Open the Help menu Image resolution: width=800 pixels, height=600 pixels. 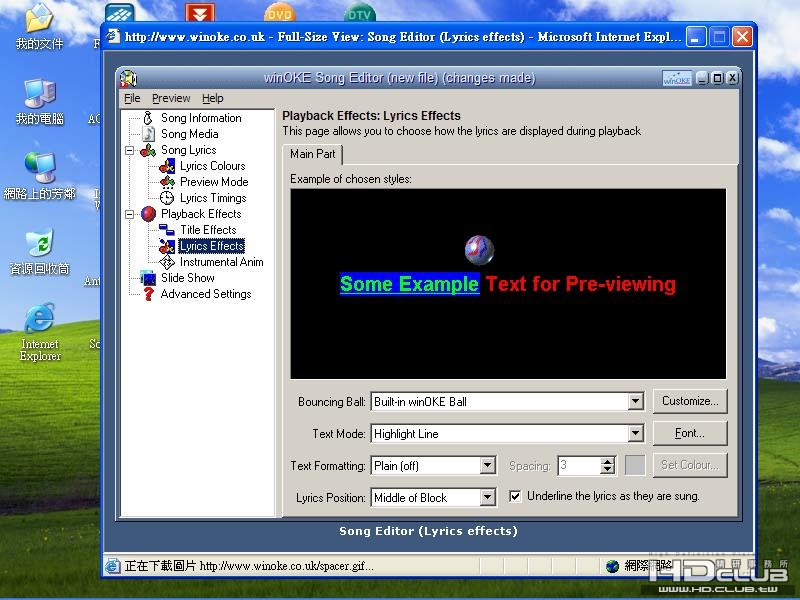click(212, 98)
